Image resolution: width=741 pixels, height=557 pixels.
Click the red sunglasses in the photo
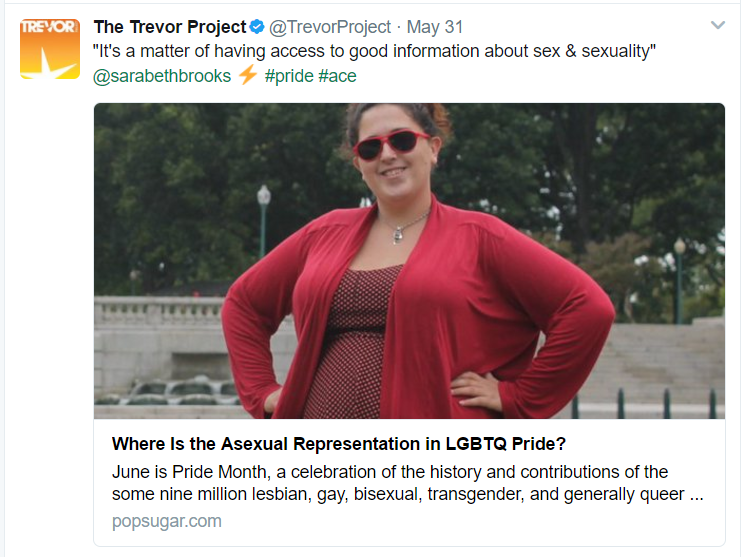click(x=391, y=146)
